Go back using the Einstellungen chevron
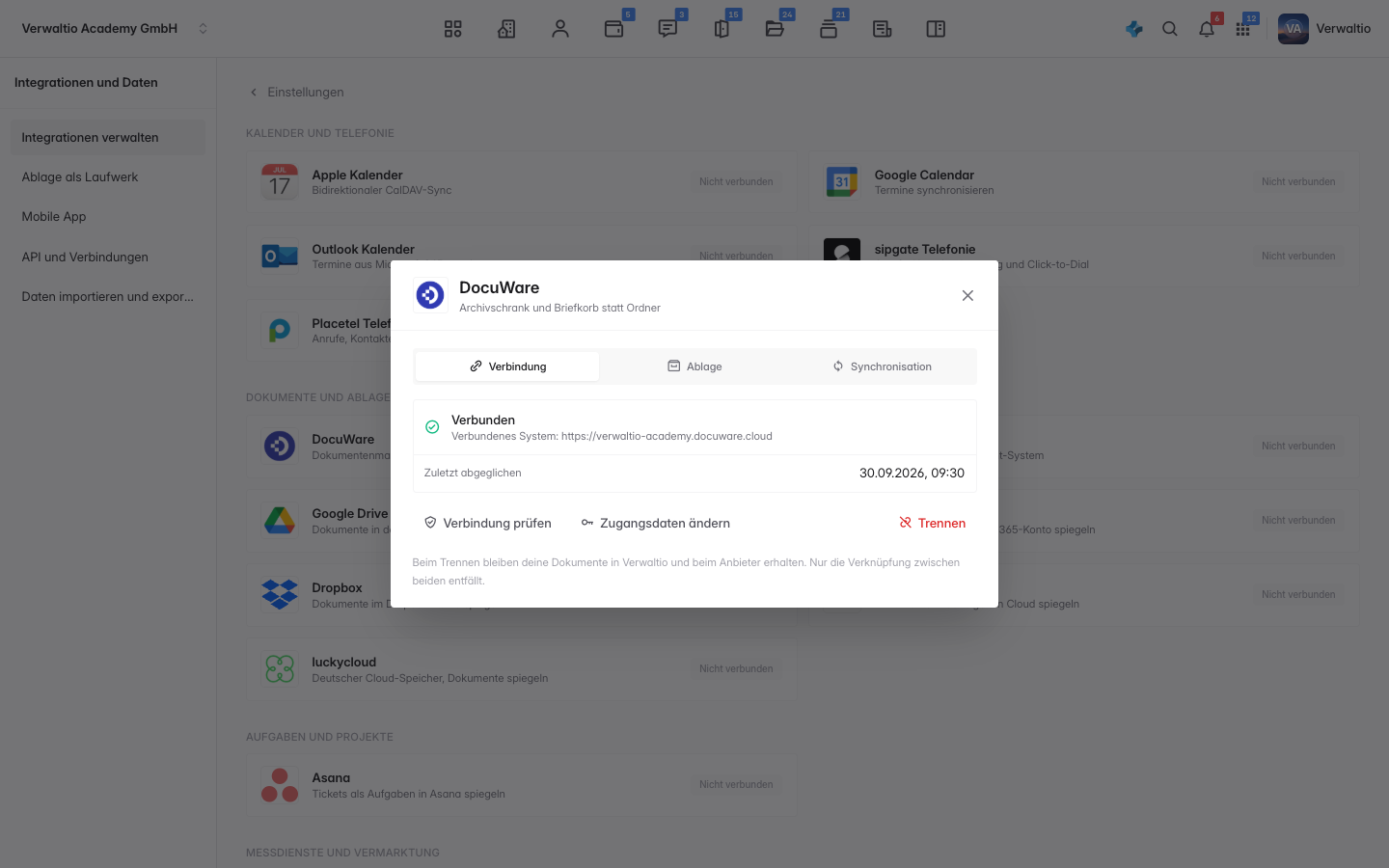 254,93
